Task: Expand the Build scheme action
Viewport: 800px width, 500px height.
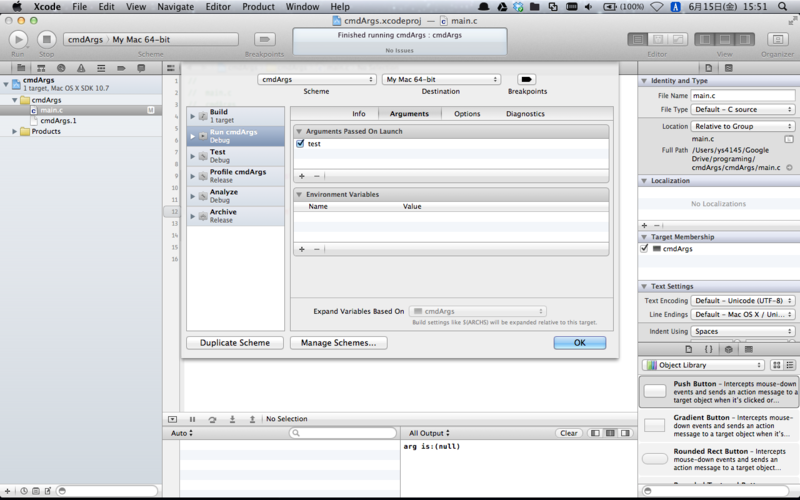Action: pyautogui.click(x=193, y=116)
